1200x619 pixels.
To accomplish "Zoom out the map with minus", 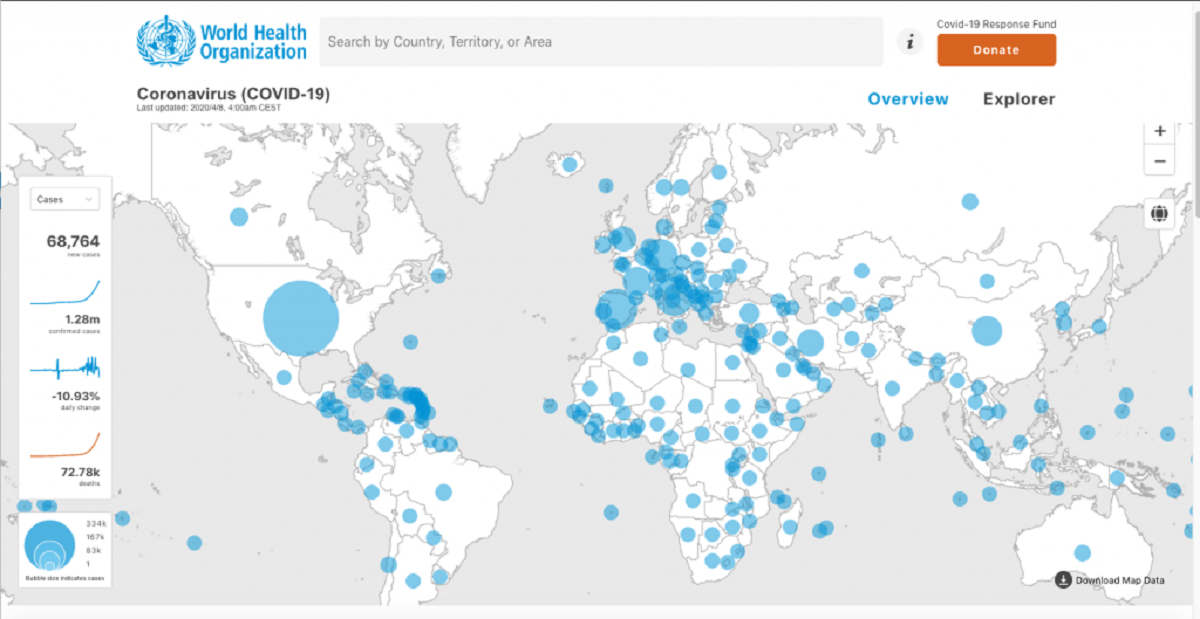I will click(1160, 160).
